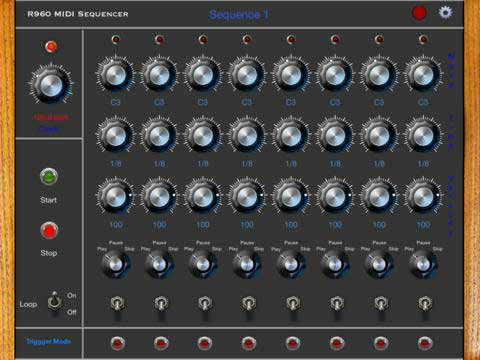
Task: Click the second step's indicator LED
Action: pos(159,40)
